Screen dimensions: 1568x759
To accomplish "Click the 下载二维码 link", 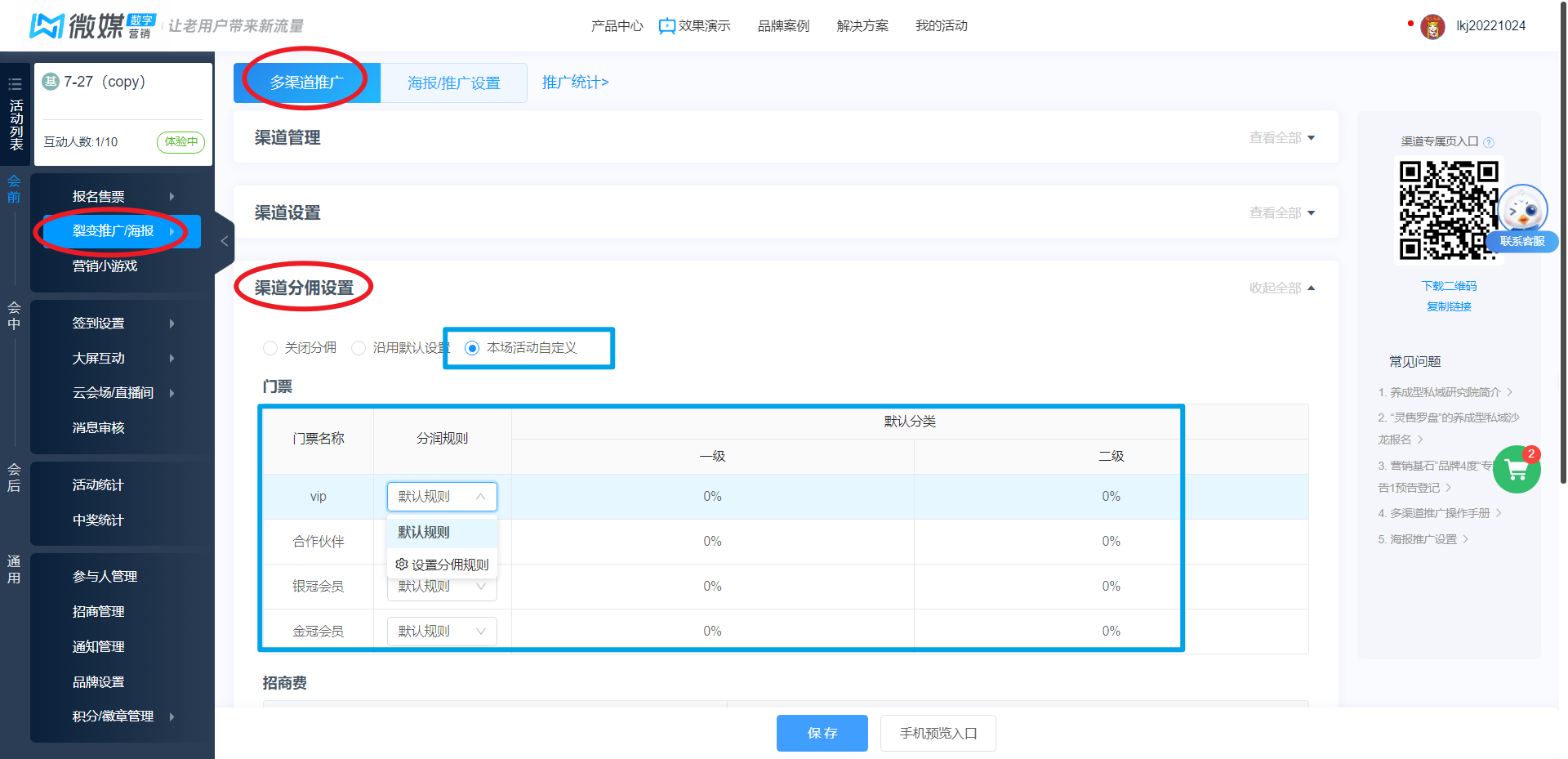I will click(x=1449, y=286).
